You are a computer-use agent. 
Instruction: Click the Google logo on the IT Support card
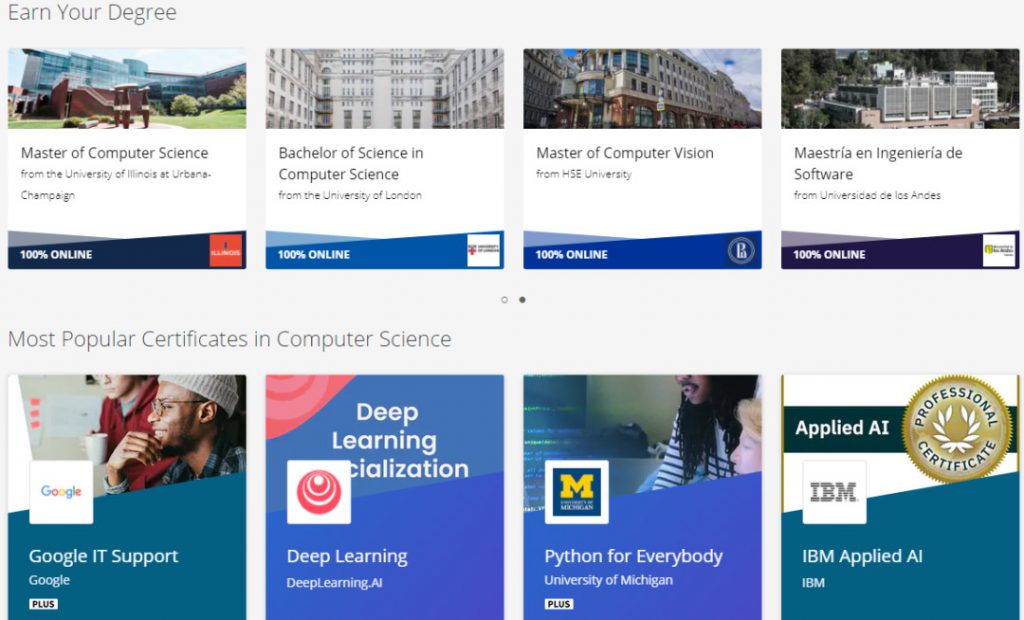(x=61, y=492)
